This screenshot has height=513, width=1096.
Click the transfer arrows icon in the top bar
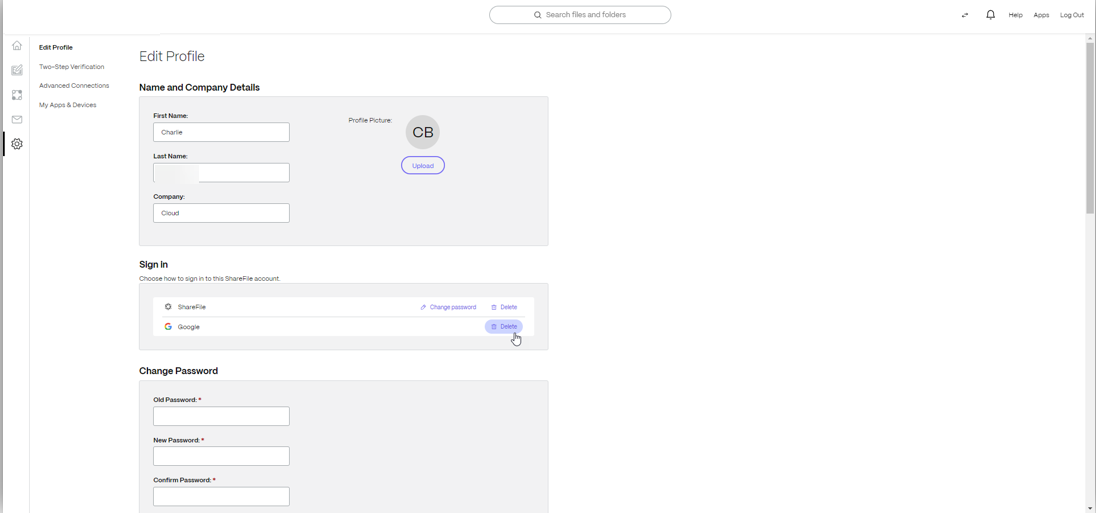coord(965,15)
